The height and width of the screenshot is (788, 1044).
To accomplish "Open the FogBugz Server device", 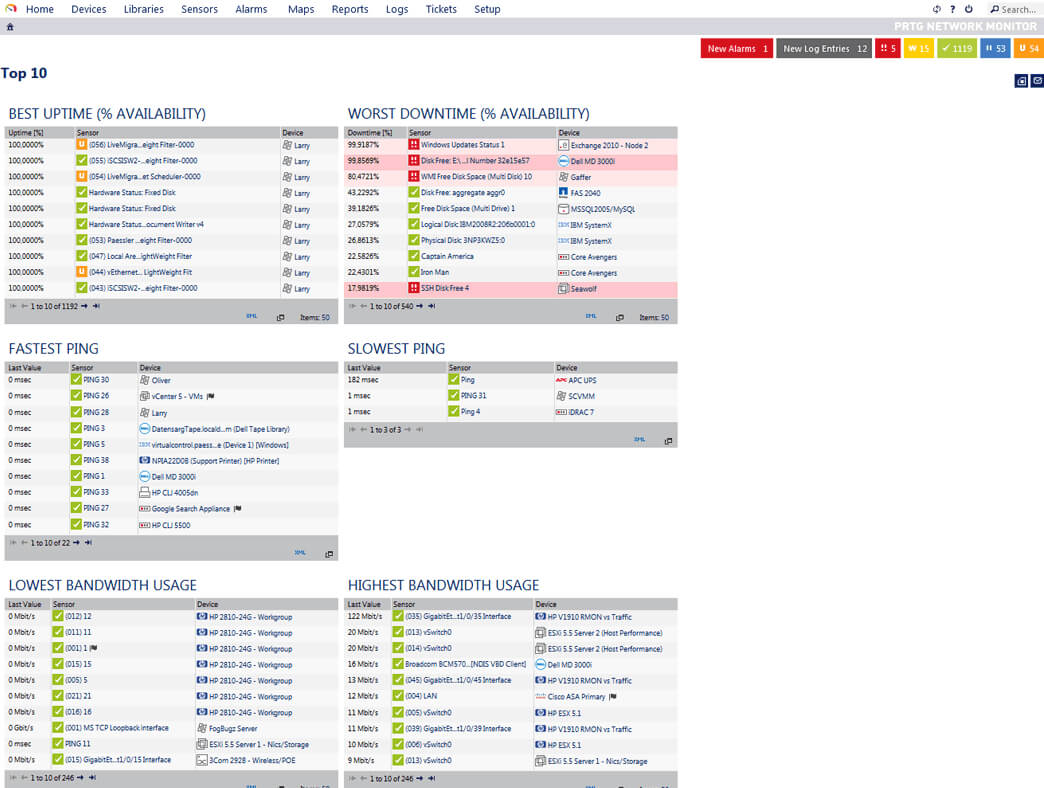I will tap(233, 728).
